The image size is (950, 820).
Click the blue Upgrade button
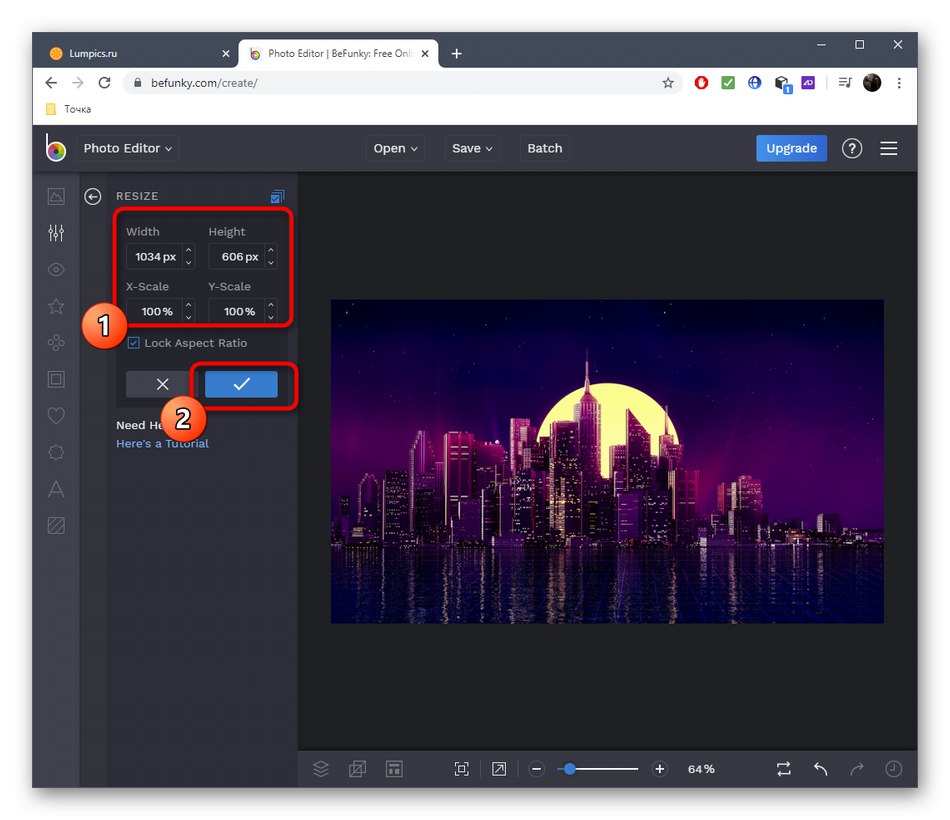point(791,148)
